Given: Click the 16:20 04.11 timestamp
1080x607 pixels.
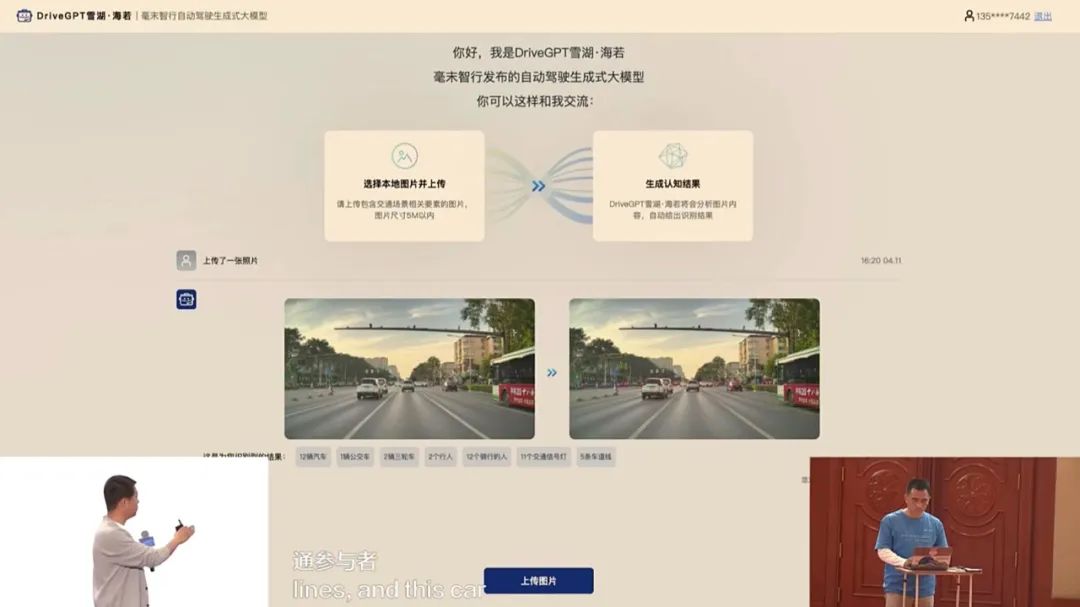Looking at the screenshot, I should point(880,260).
